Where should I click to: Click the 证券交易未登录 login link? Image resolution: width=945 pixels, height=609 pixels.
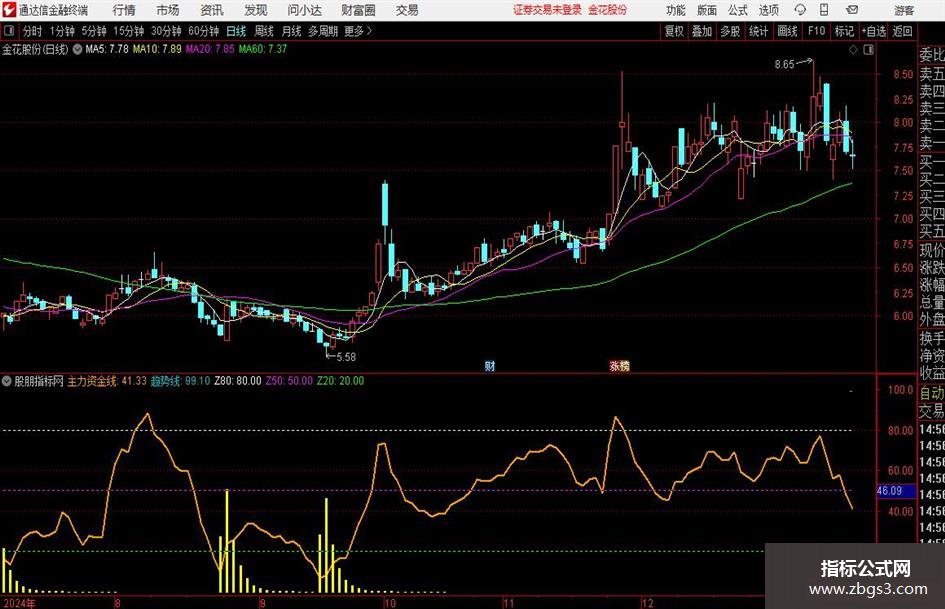coord(547,10)
